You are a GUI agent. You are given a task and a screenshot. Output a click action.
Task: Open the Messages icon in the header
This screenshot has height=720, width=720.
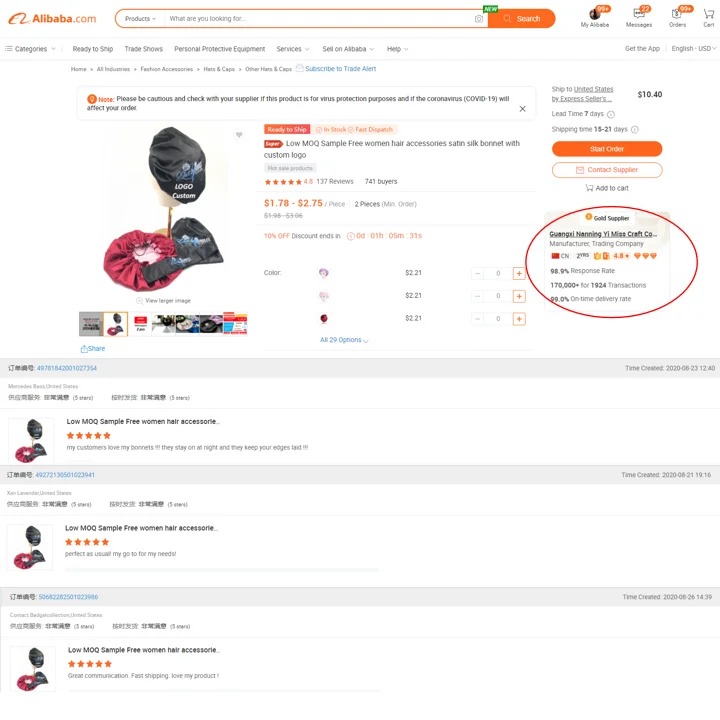[638, 14]
